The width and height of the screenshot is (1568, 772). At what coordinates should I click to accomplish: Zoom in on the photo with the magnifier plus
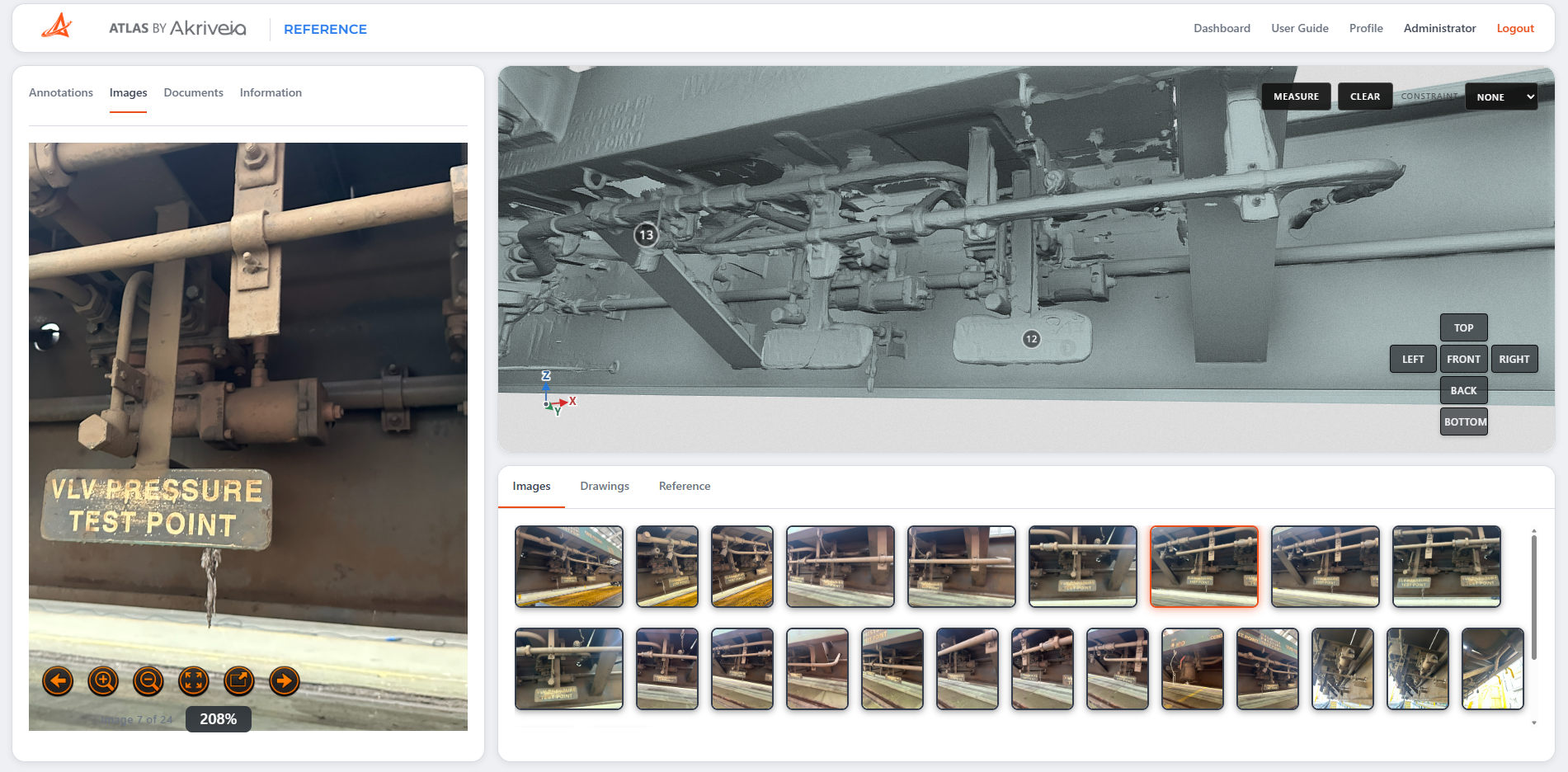(x=103, y=681)
